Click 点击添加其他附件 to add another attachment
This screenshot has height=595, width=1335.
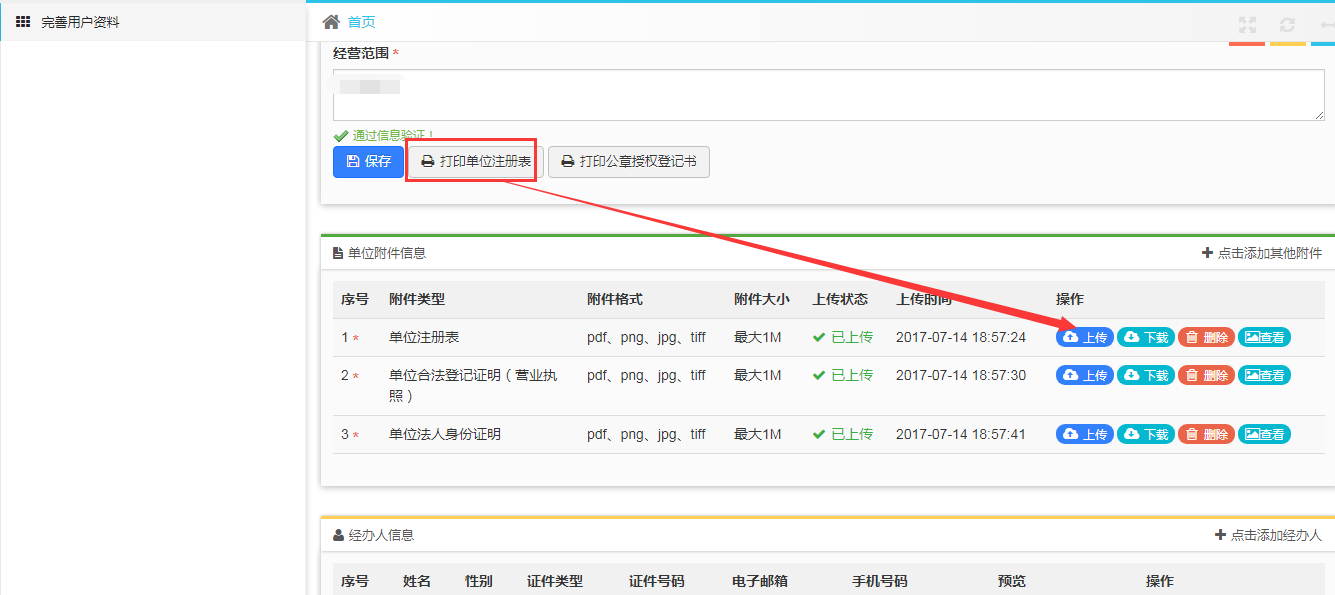click(x=1270, y=253)
